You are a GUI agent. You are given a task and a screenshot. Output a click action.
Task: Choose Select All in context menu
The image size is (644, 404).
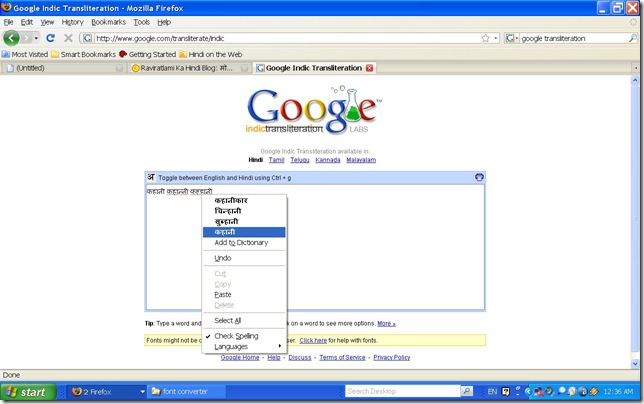(244, 321)
